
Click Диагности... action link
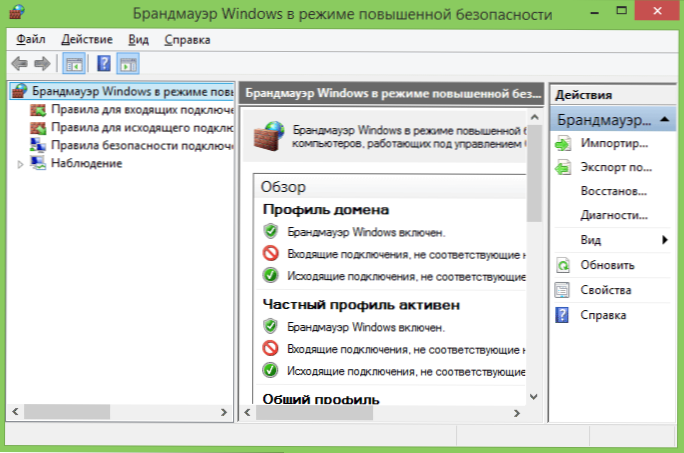coord(614,215)
